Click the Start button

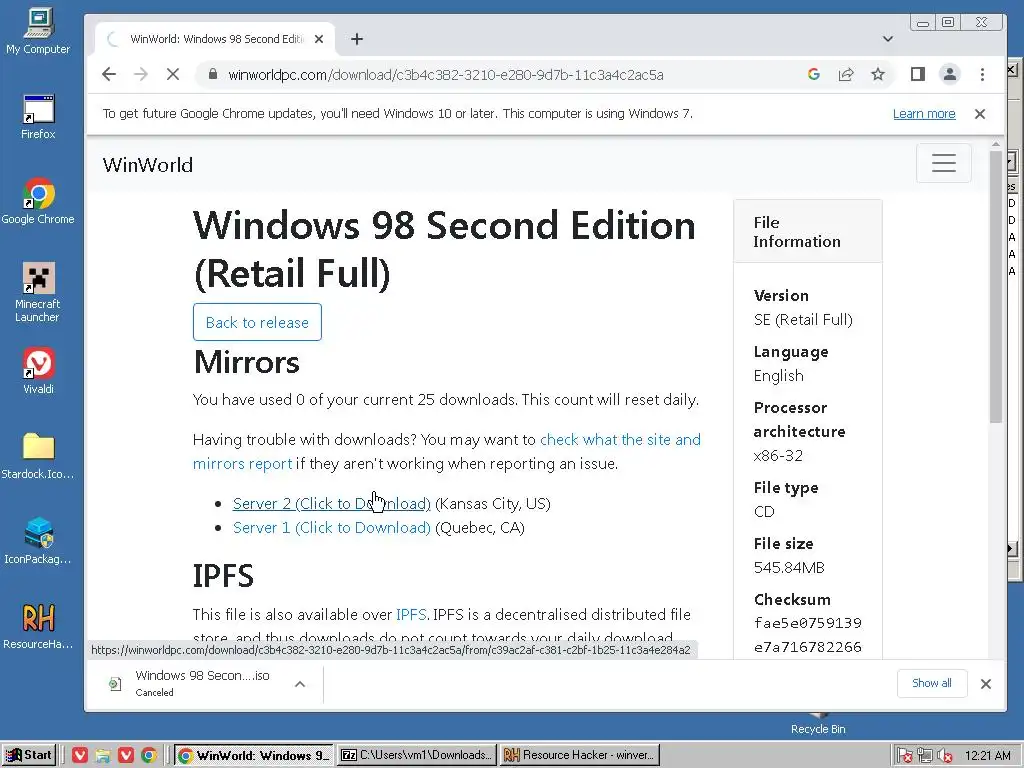coord(29,755)
